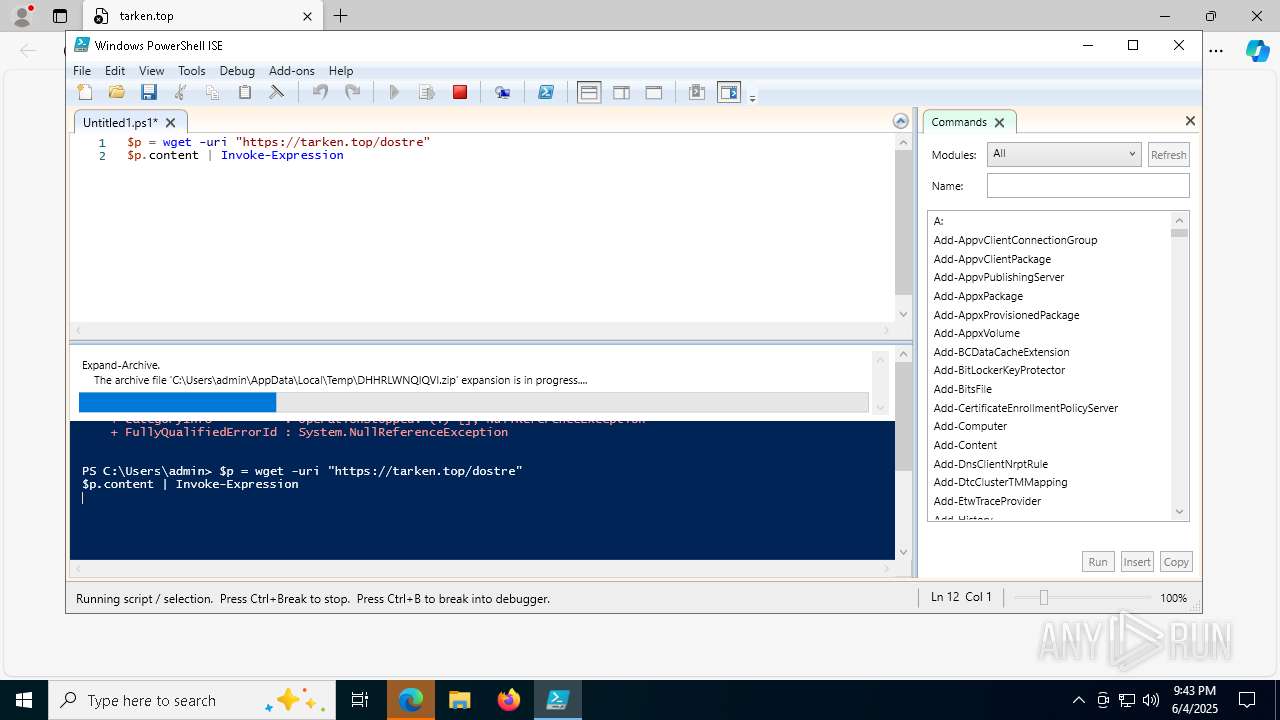Open the Edit menu
Viewport: 1280px width, 720px height.
(x=115, y=71)
